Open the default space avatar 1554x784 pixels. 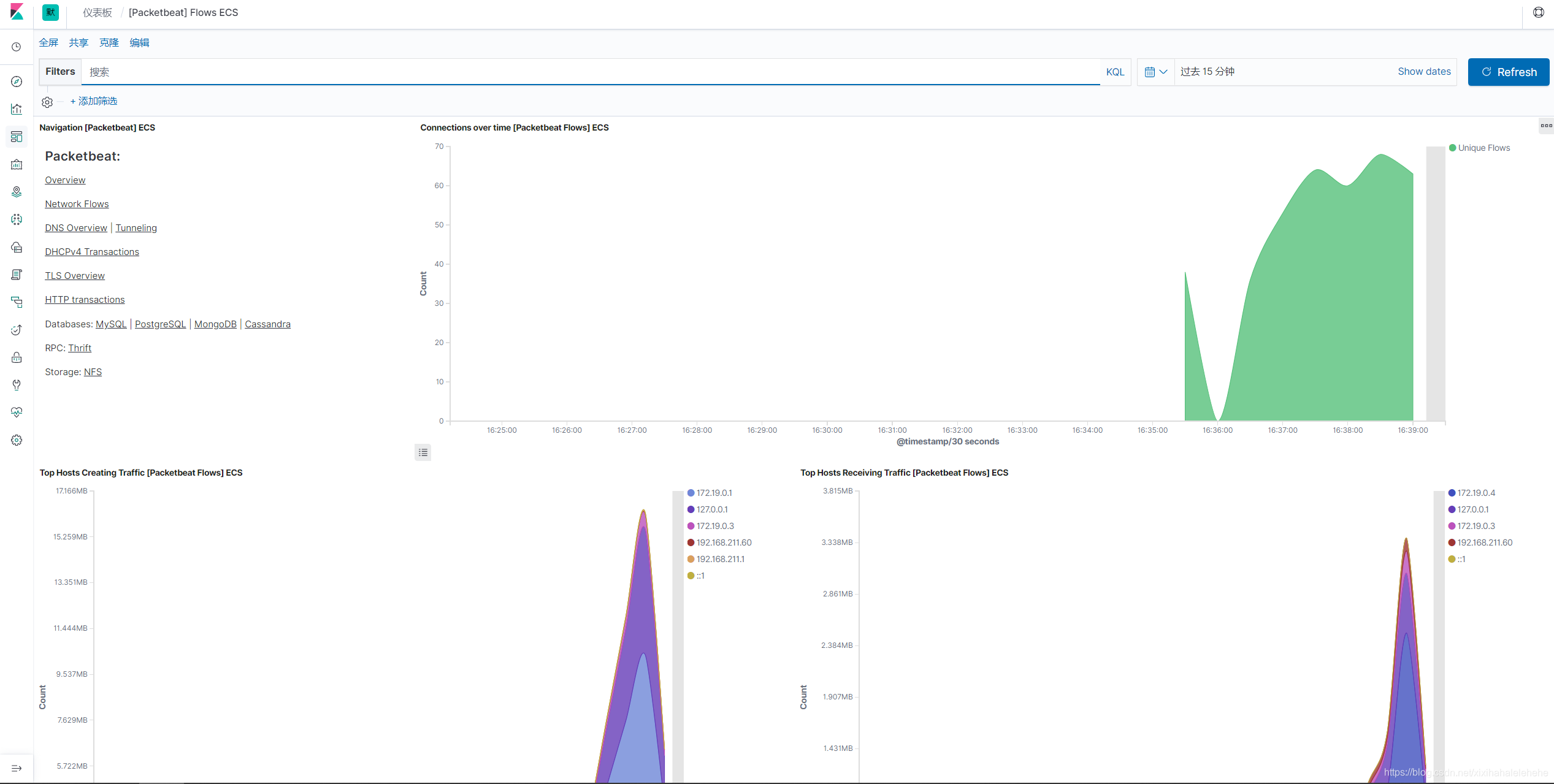tap(50, 12)
